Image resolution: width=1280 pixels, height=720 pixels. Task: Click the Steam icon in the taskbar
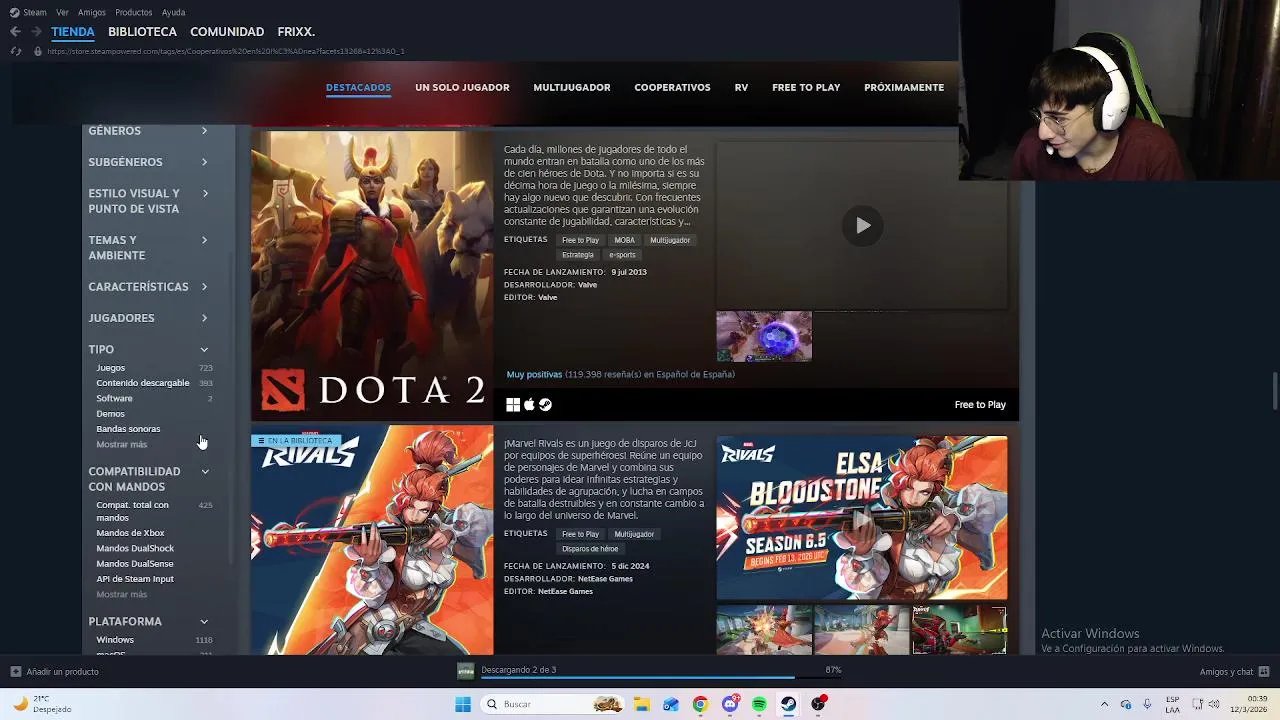(789, 704)
